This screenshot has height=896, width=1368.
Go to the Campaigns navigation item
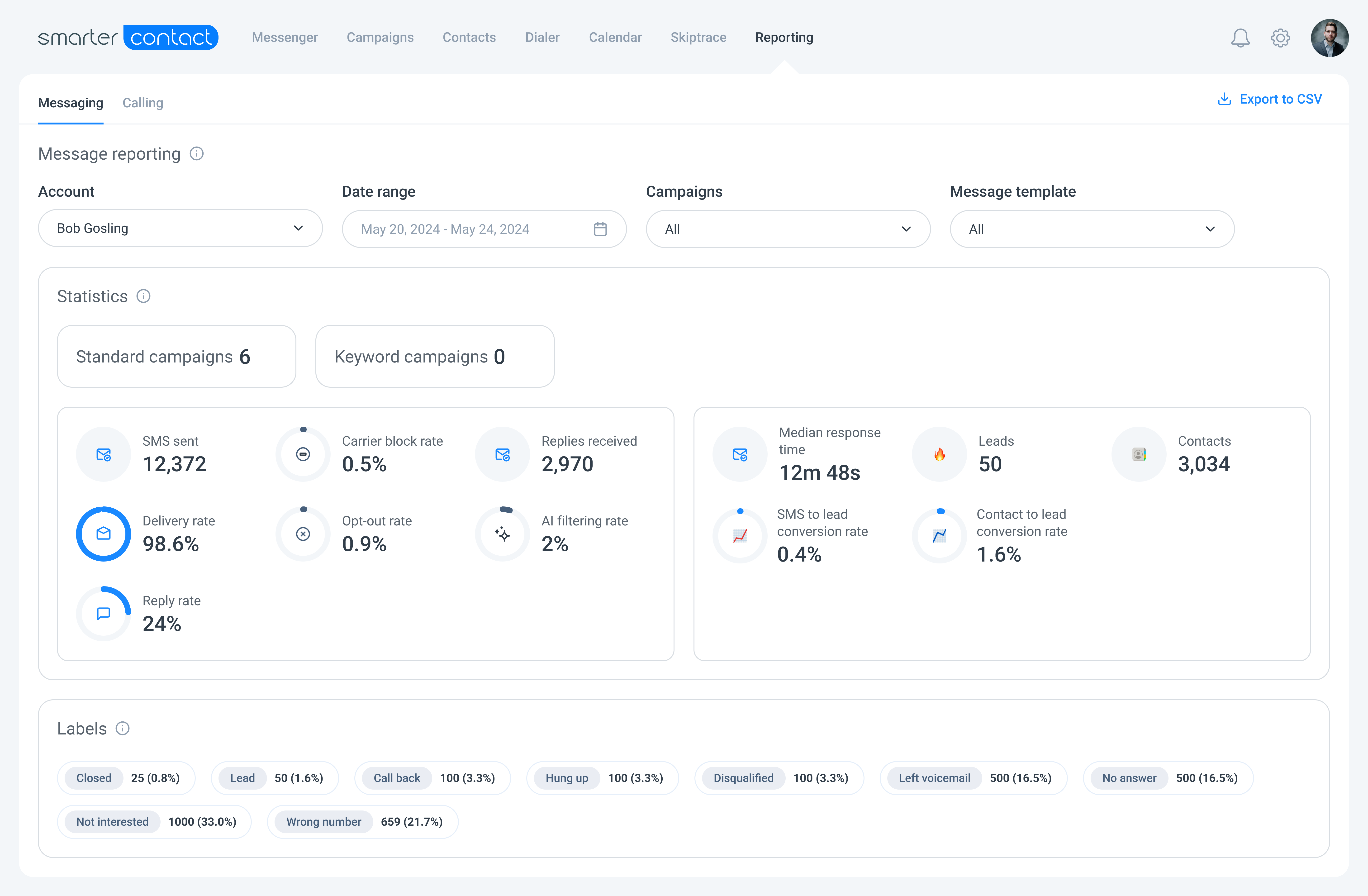380,37
